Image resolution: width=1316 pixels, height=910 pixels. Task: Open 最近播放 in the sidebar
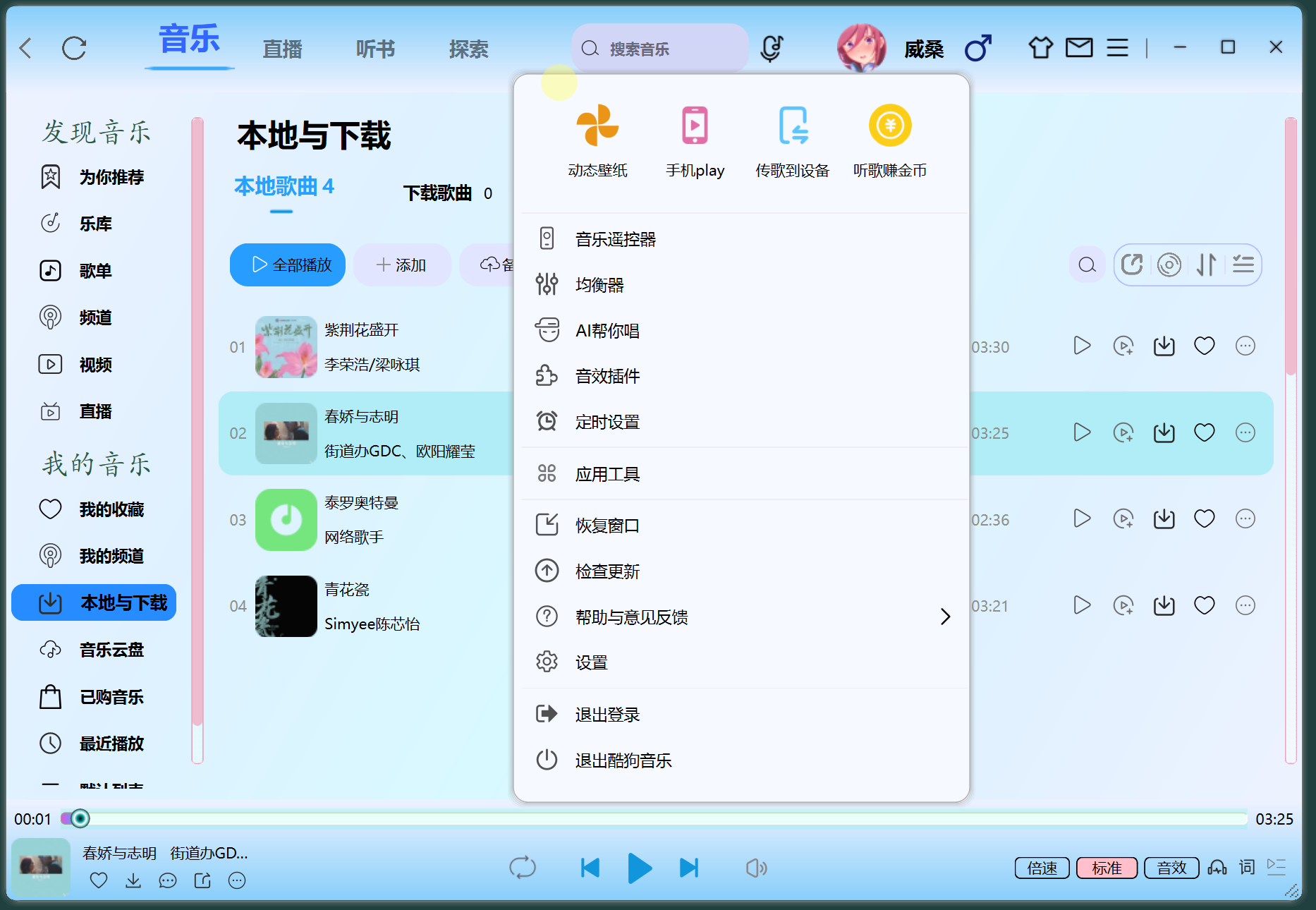[x=92, y=744]
